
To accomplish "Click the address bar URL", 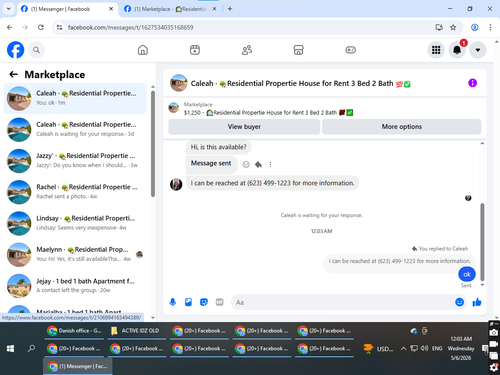I will click(130, 27).
